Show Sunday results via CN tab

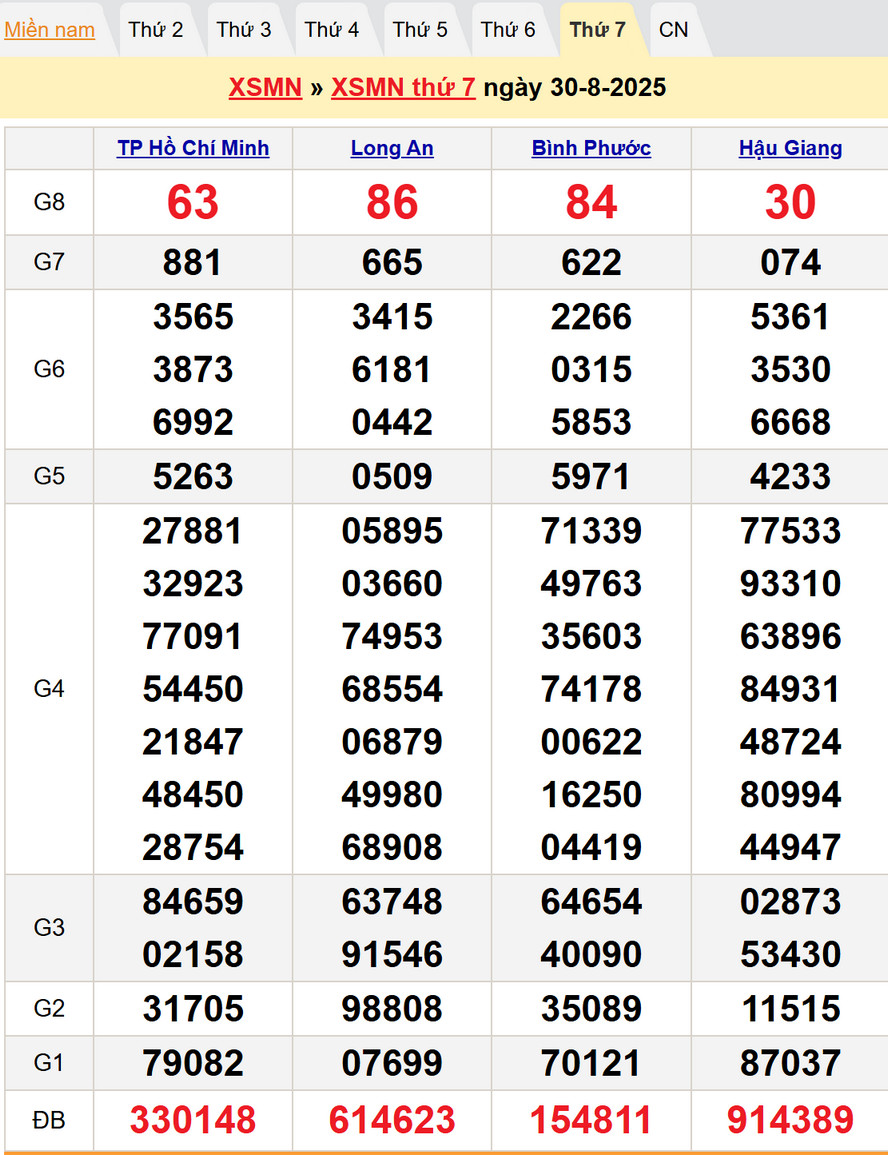(x=674, y=30)
